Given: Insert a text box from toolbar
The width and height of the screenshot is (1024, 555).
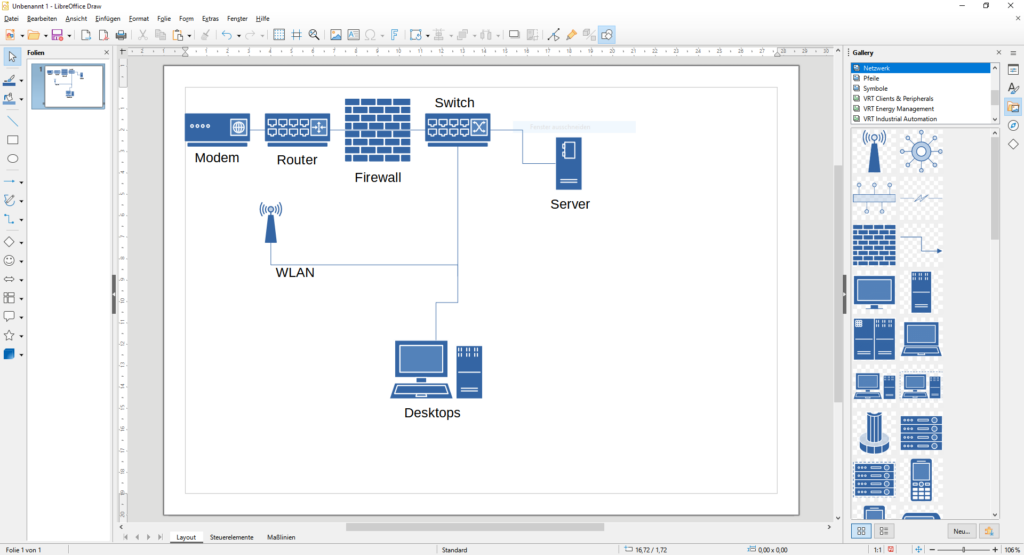Looking at the screenshot, I should click(353, 35).
